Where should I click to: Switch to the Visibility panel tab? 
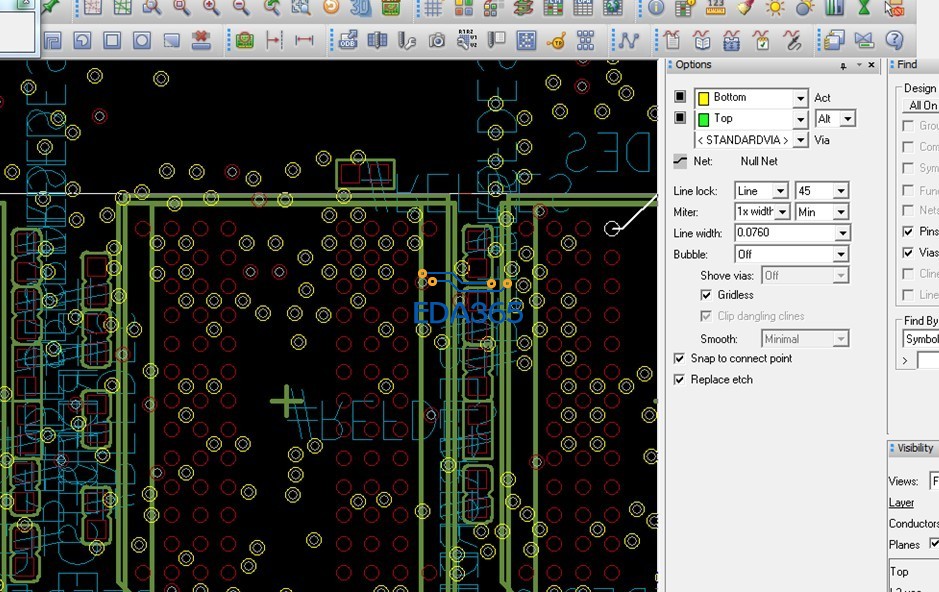pos(914,448)
